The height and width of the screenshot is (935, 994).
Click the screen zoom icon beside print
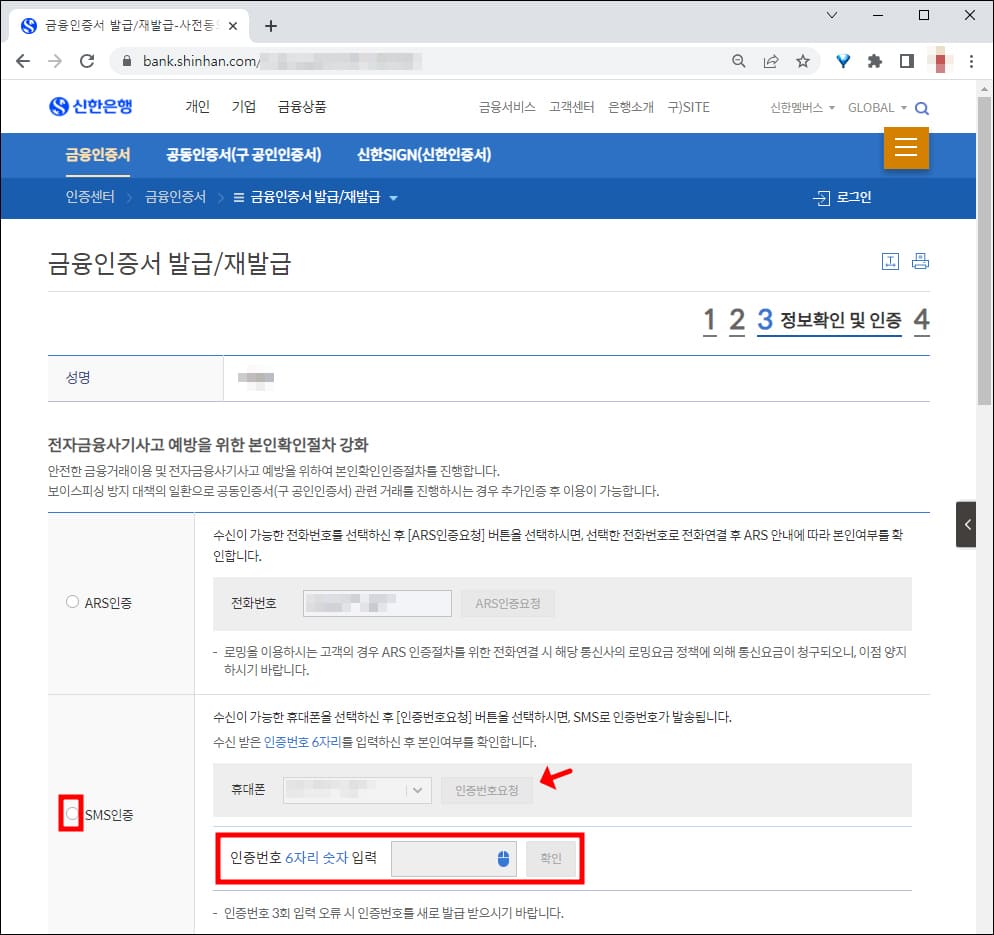(889, 260)
